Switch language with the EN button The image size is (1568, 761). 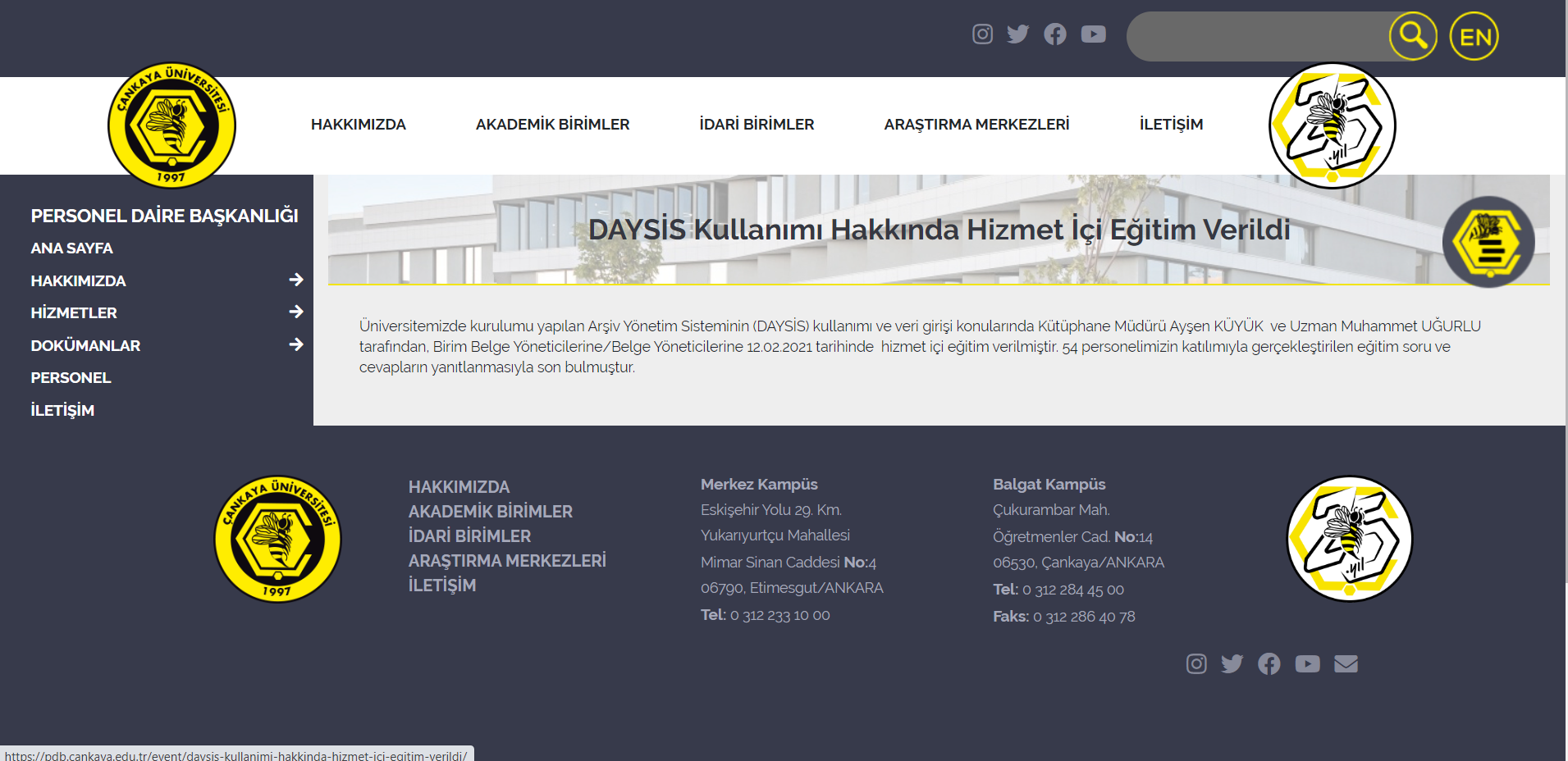[x=1474, y=36]
